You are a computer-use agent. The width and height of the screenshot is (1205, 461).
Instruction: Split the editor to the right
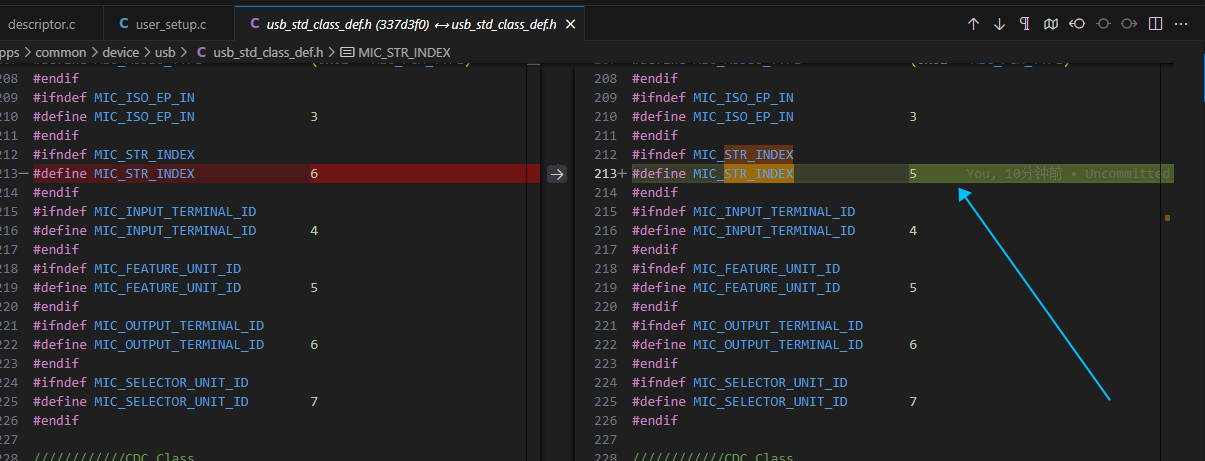(1155, 23)
